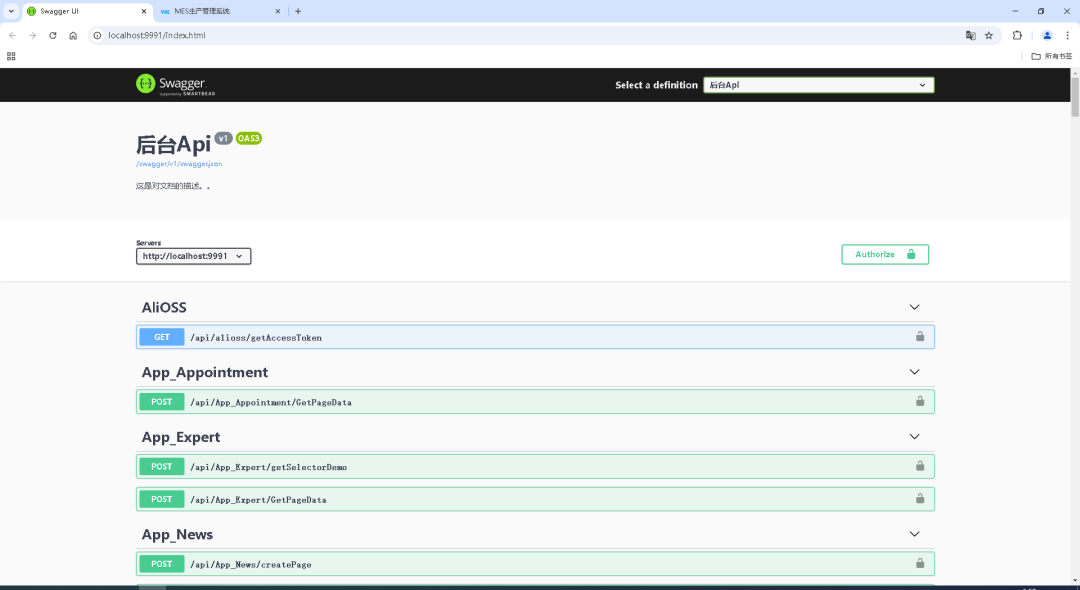
Task: Click lock icon on App_Appointment GetPageData row
Action: tap(919, 402)
